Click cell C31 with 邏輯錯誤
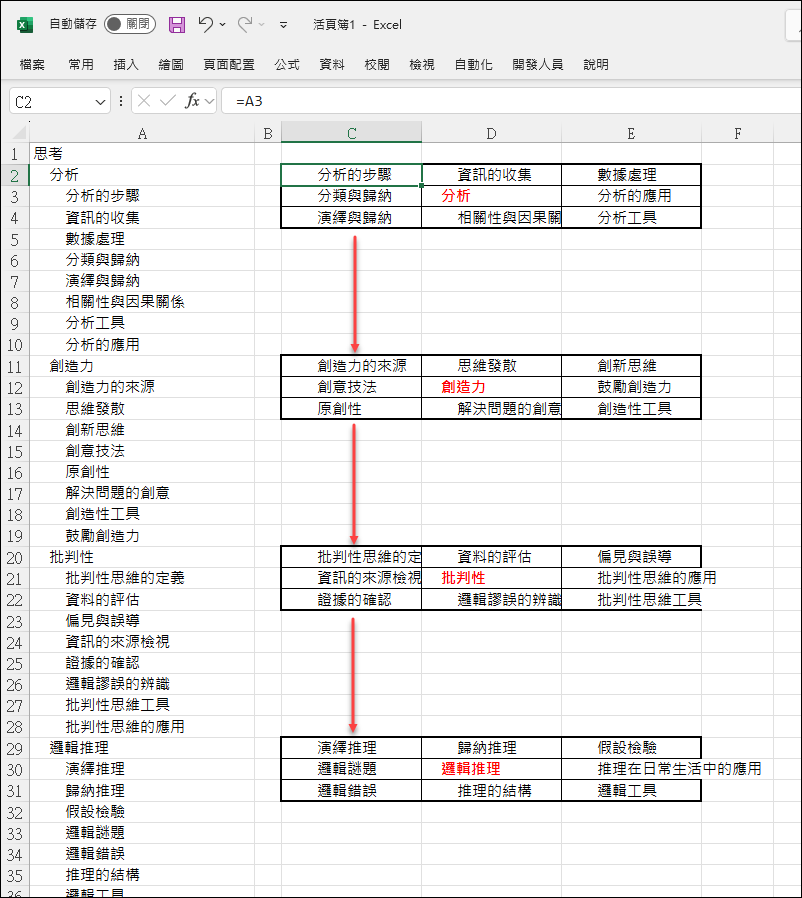Screen dimensions: 802x898 [x=351, y=790]
